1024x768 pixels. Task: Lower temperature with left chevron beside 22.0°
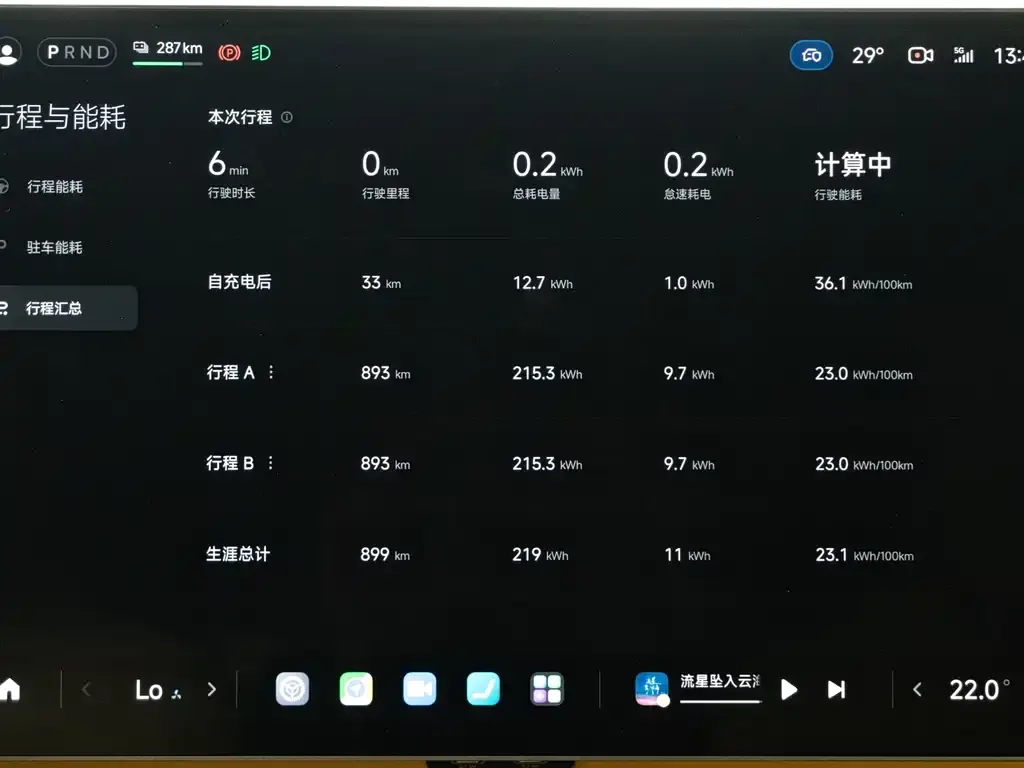tap(917, 689)
